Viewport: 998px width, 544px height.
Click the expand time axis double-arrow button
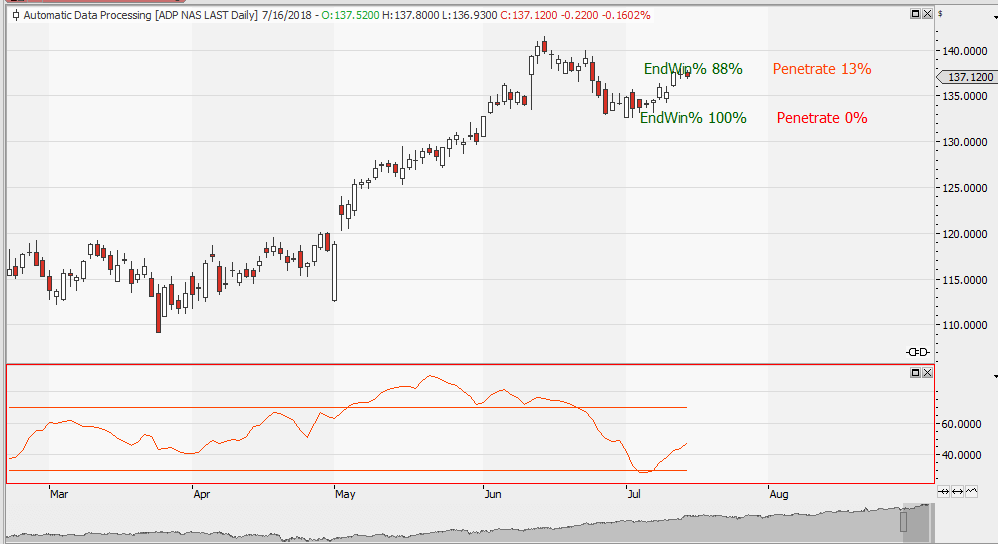click(957, 491)
